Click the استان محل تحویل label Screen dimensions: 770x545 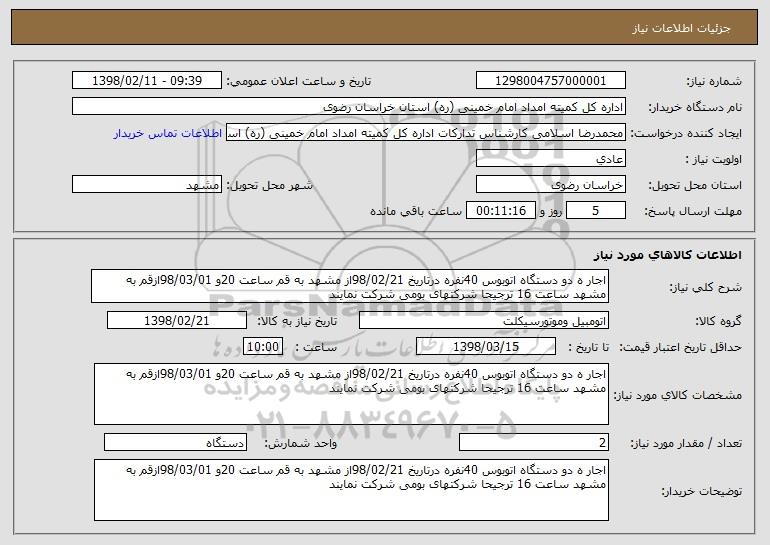[x=695, y=186]
